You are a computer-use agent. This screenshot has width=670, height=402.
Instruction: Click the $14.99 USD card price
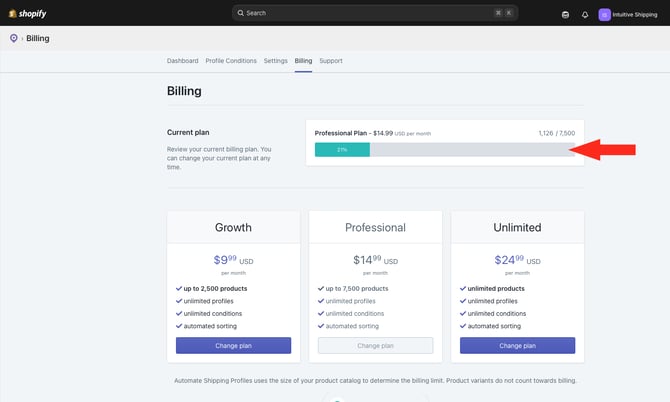[375, 260]
